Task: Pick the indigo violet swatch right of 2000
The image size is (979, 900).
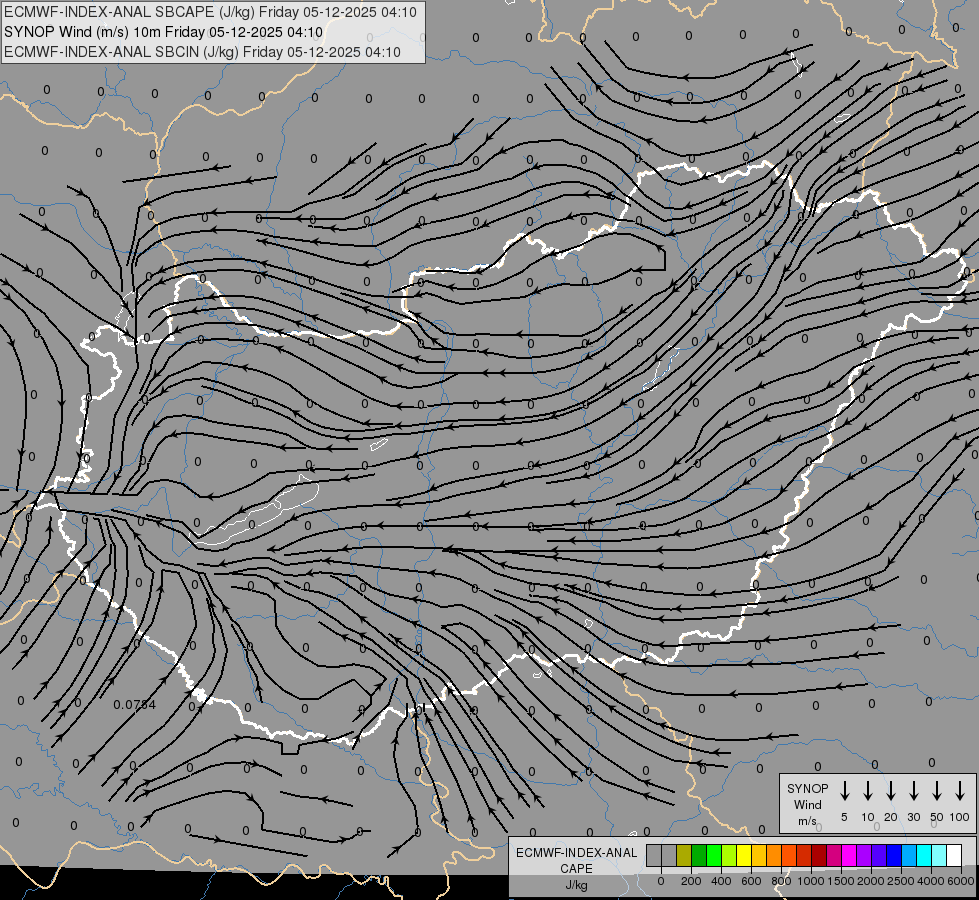Action: tap(879, 856)
